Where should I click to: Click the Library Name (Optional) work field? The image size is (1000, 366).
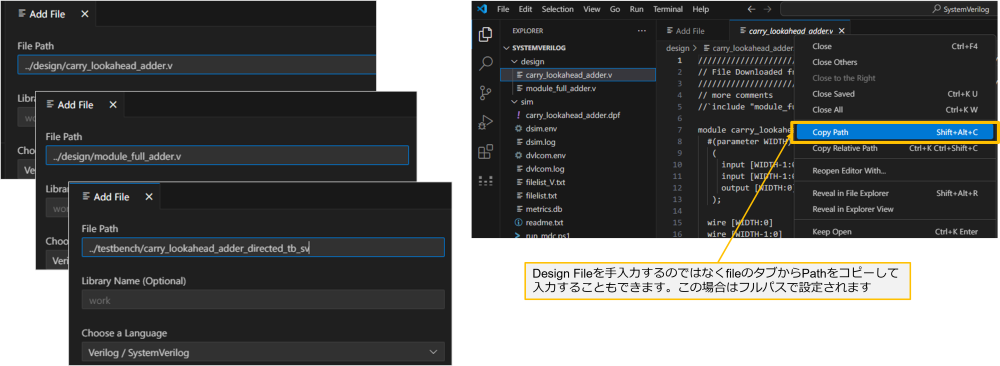pos(263,300)
